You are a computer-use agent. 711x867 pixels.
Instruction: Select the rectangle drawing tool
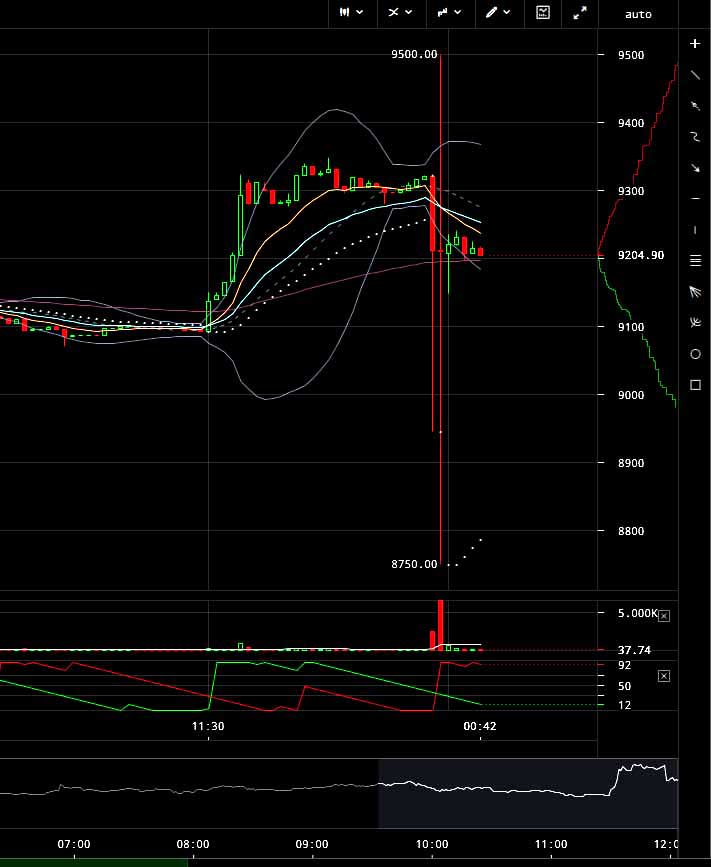click(x=695, y=385)
